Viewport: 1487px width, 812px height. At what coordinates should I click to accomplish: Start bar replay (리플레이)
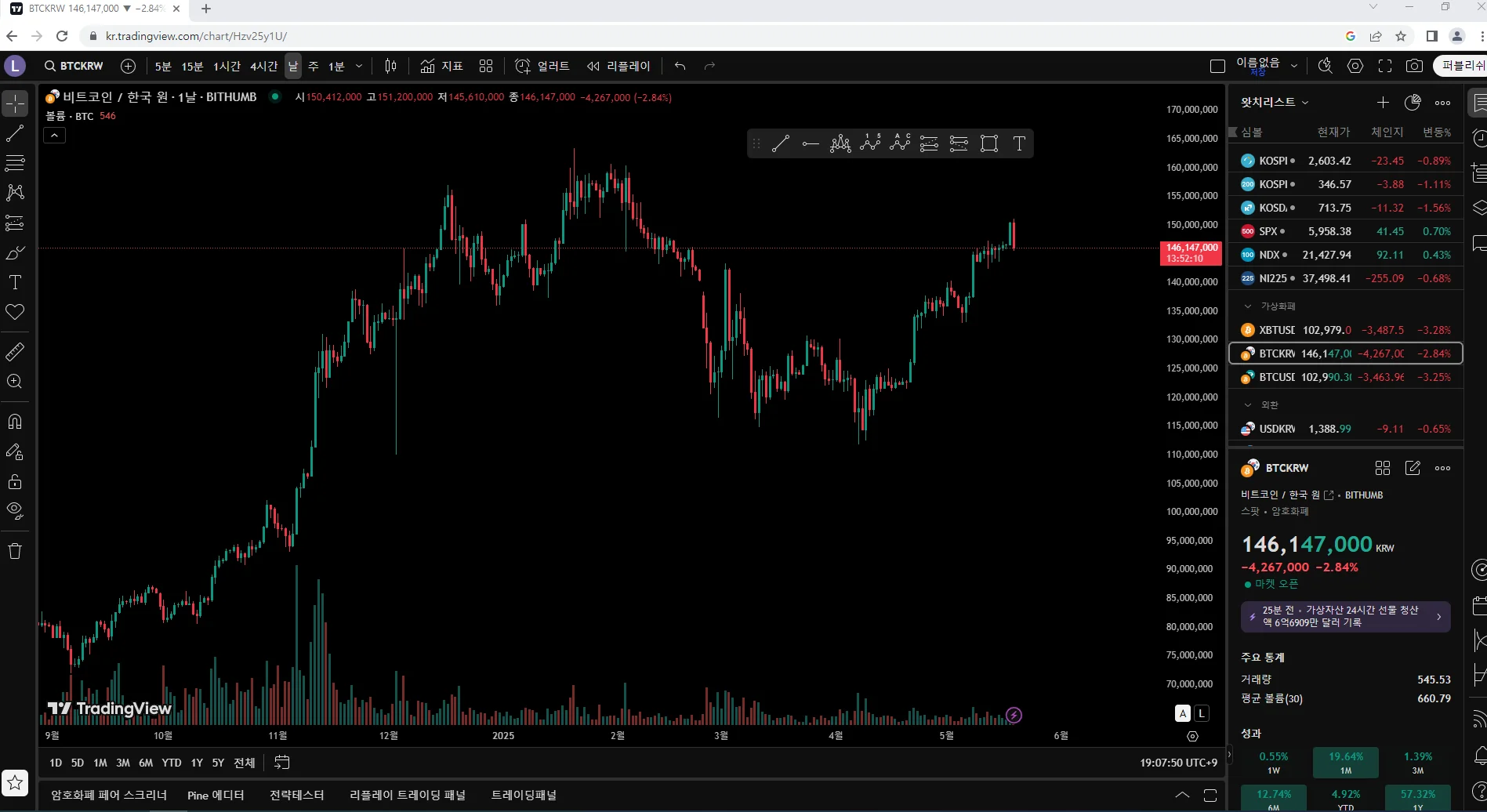618,66
